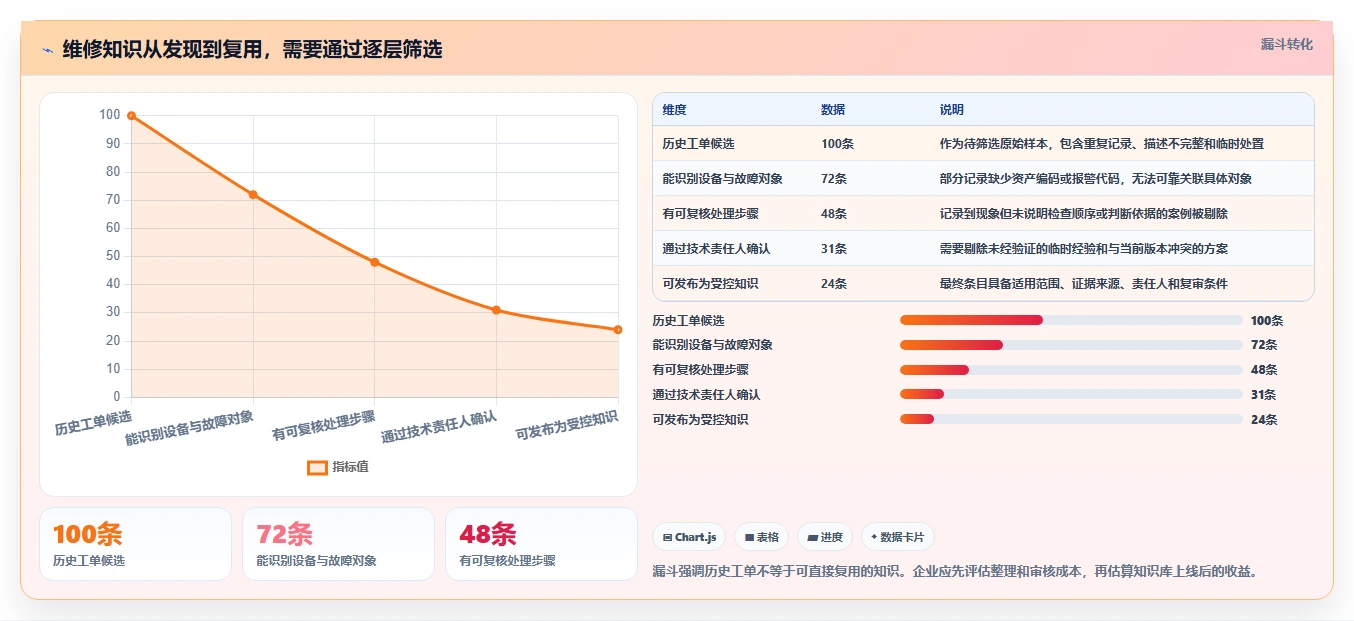Click the 72条 data card
Viewport: 1354px width, 621px height.
338,544
